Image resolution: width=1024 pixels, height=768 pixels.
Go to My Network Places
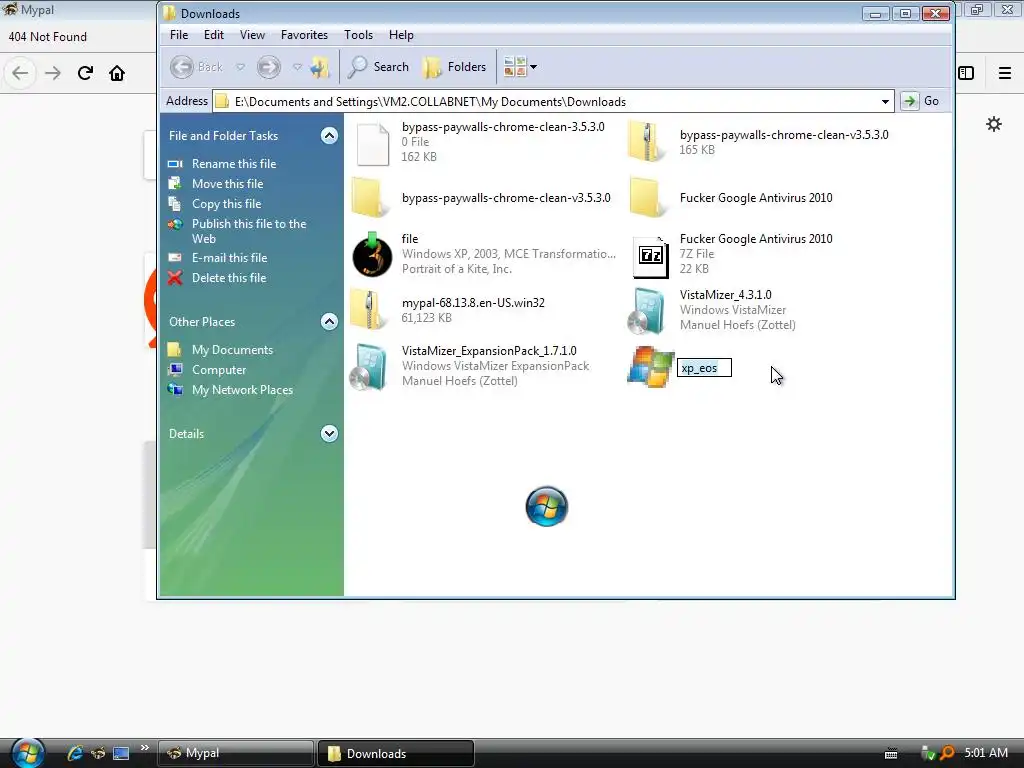(x=242, y=390)
